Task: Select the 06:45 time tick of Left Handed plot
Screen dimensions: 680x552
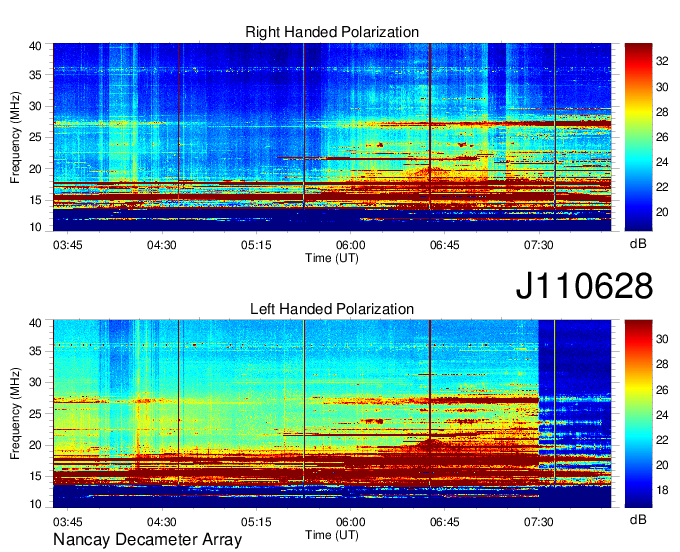Action: 445,522
